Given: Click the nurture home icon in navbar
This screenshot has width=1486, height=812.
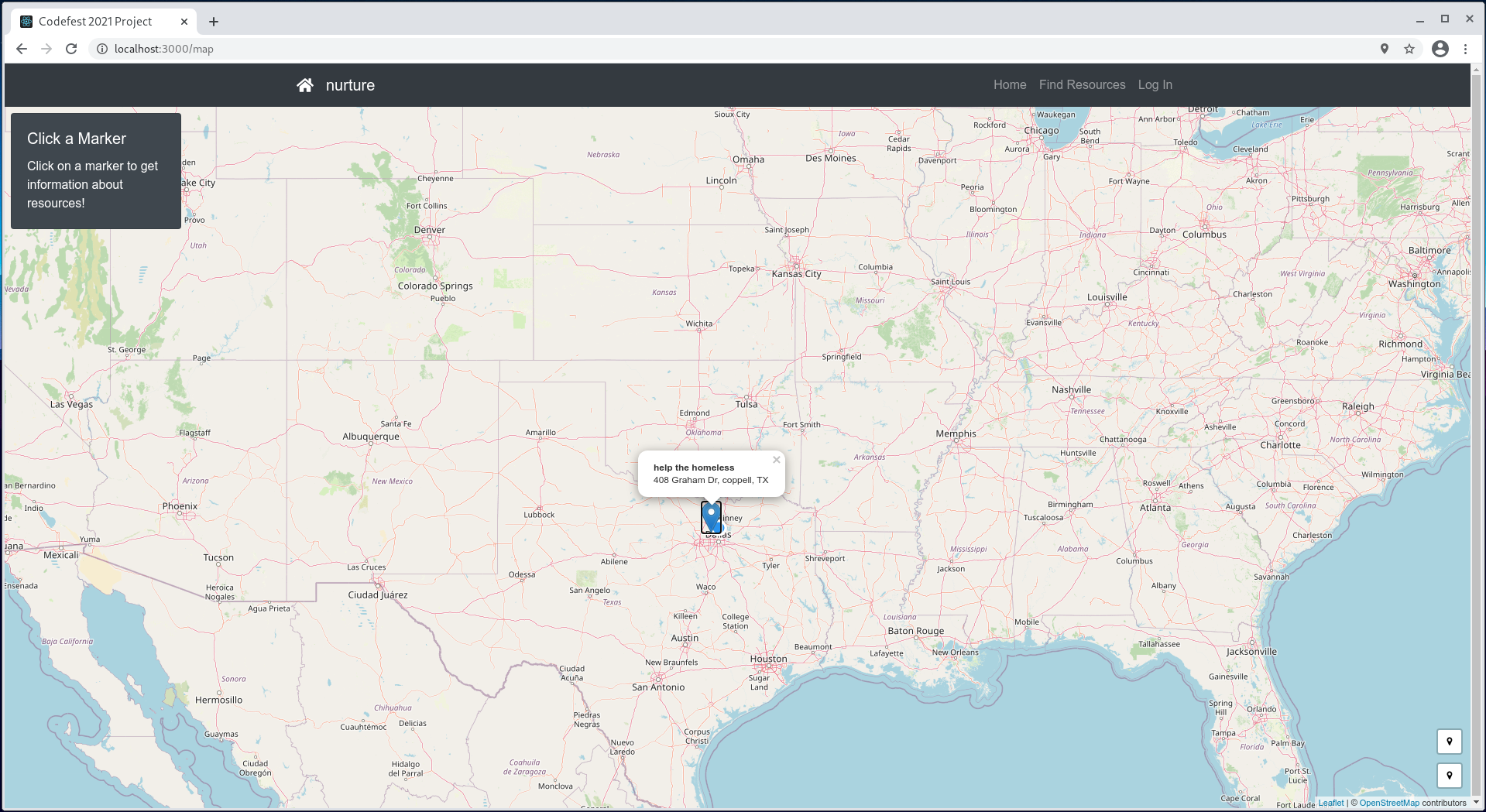Looking at the screenshot, I should tap(305, 85).
